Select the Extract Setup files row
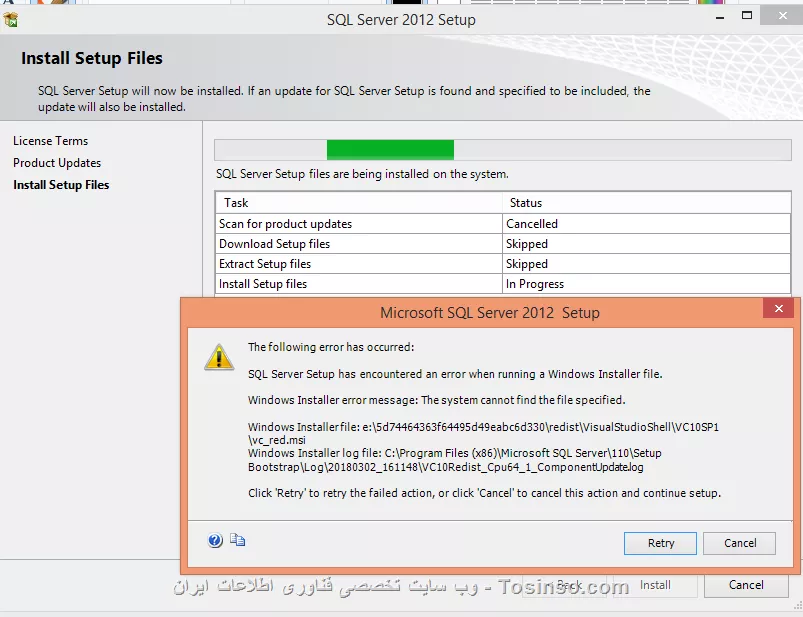Screen dimensions: 803x617 click(503, 264)
